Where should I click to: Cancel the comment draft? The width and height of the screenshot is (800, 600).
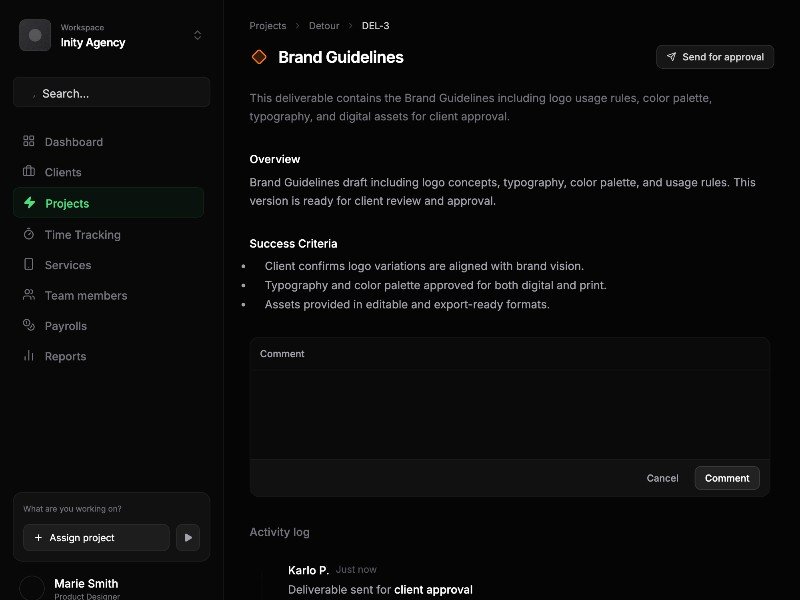coord(662,478)
